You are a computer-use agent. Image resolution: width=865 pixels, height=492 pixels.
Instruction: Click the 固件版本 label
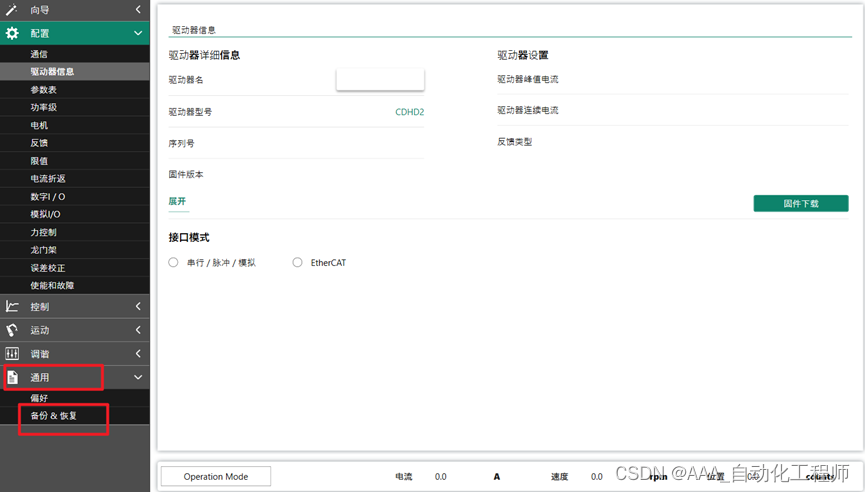point(186,174)
